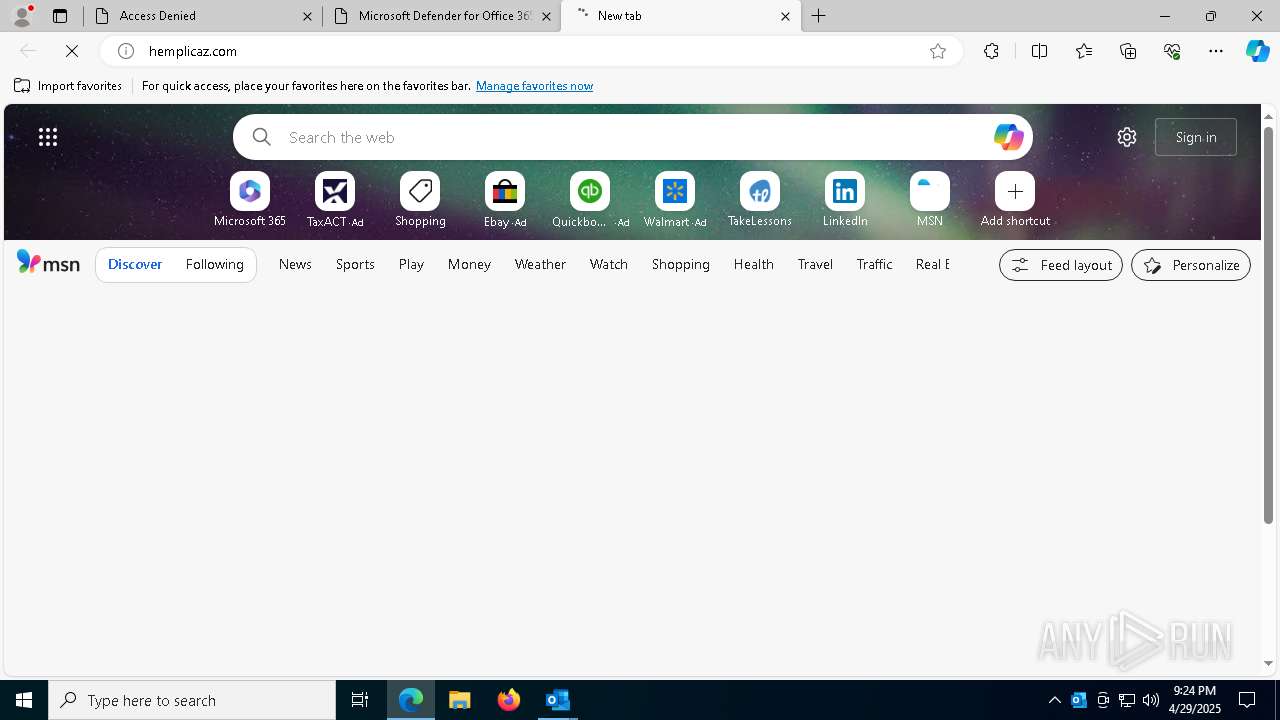Image resolution: width=1280 pixels, height=720 pixels.
Task: Add this page to favorites star
Action: point(937,51)
